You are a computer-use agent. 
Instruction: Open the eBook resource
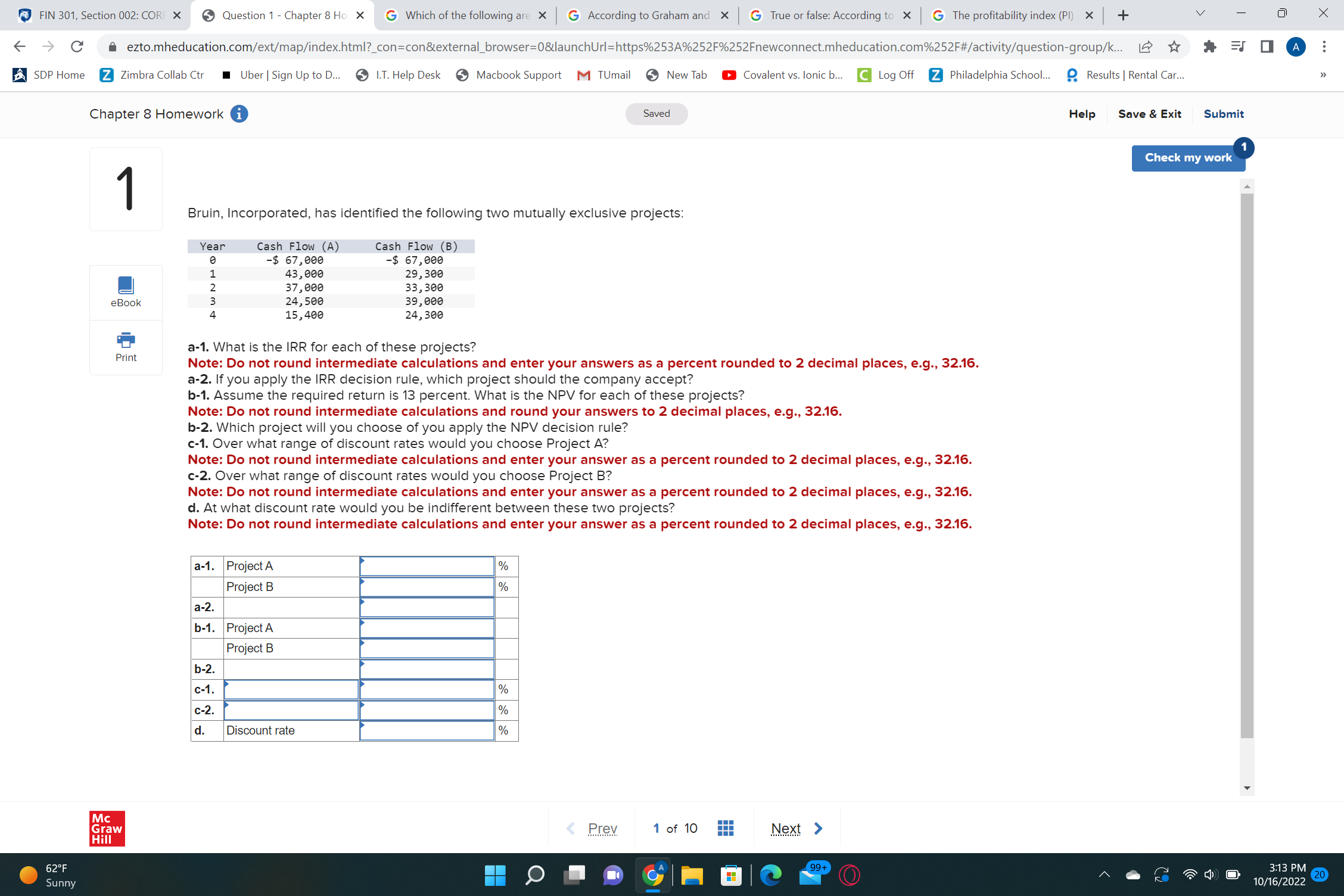(125, 292)
